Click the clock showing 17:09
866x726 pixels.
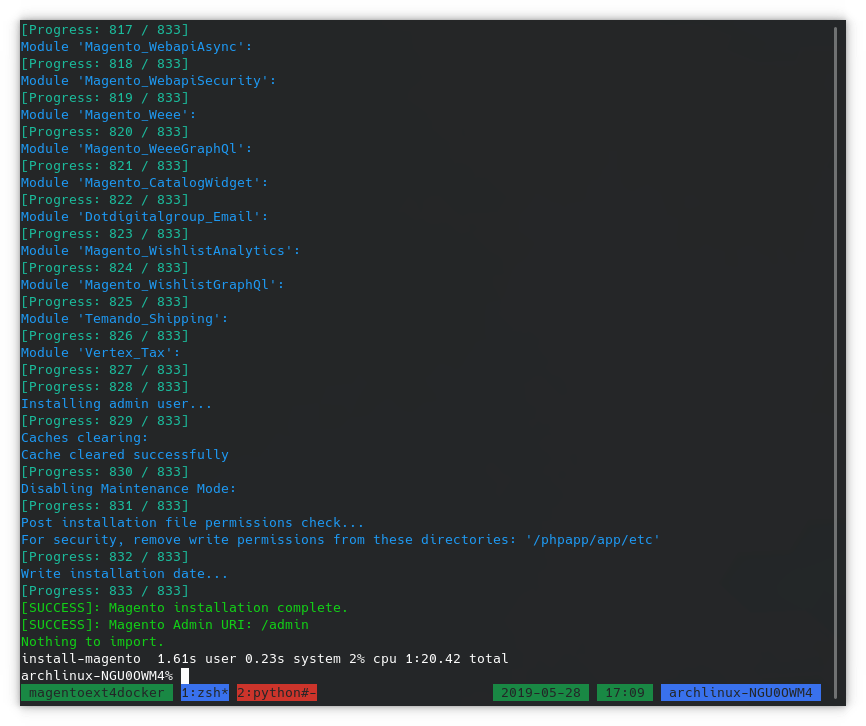(x=625, y=692)
